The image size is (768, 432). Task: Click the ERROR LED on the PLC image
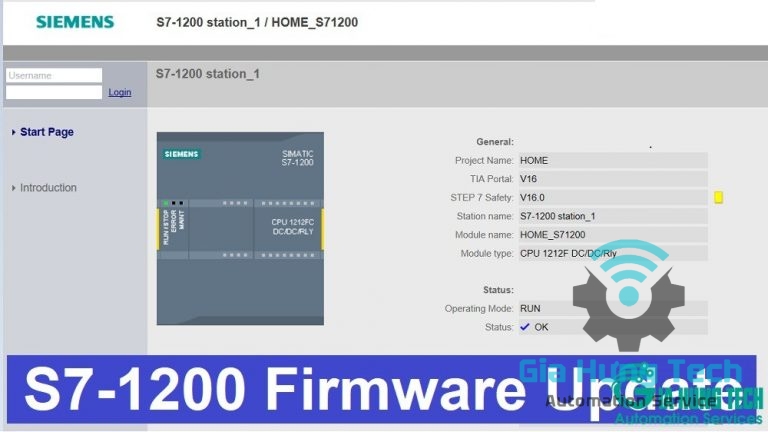pyautogui.click(x=174, y=203)
